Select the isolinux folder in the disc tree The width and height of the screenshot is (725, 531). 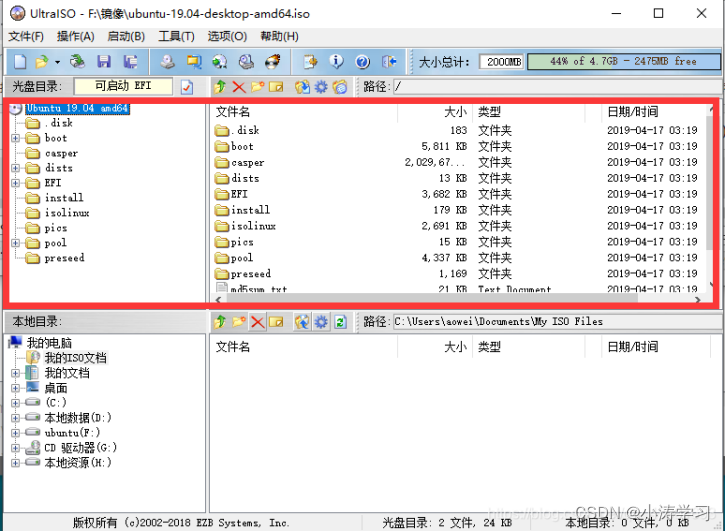[x=67, y=213]
